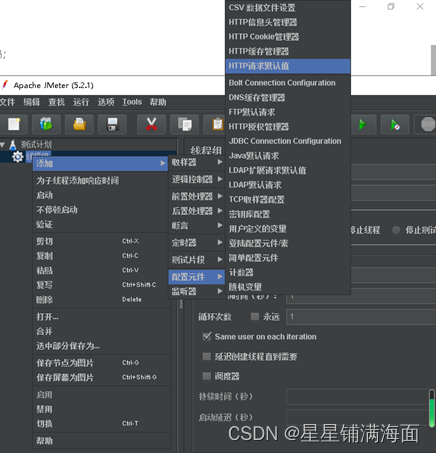This screenshot has height=453, width=436.
Task: Click 删除 in context menu
Action: pos(101,300)
